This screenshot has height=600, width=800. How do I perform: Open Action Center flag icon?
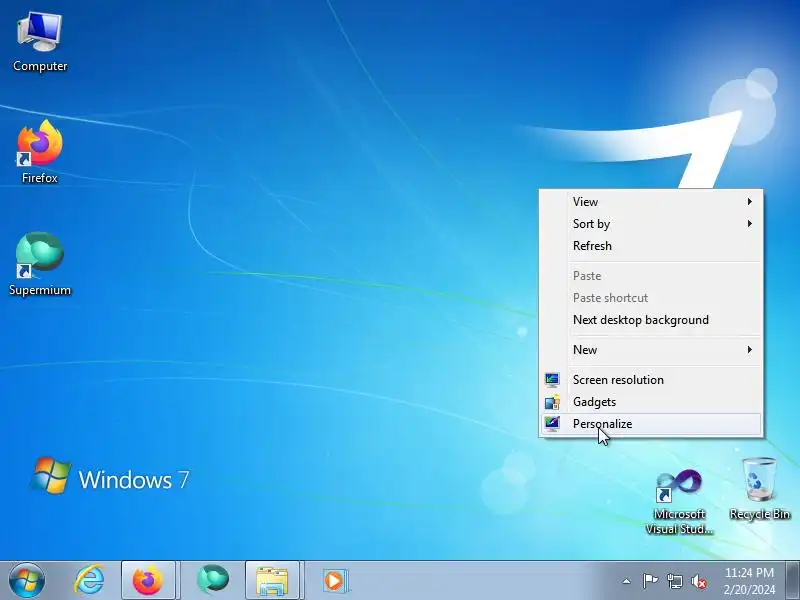pos(650,581)
